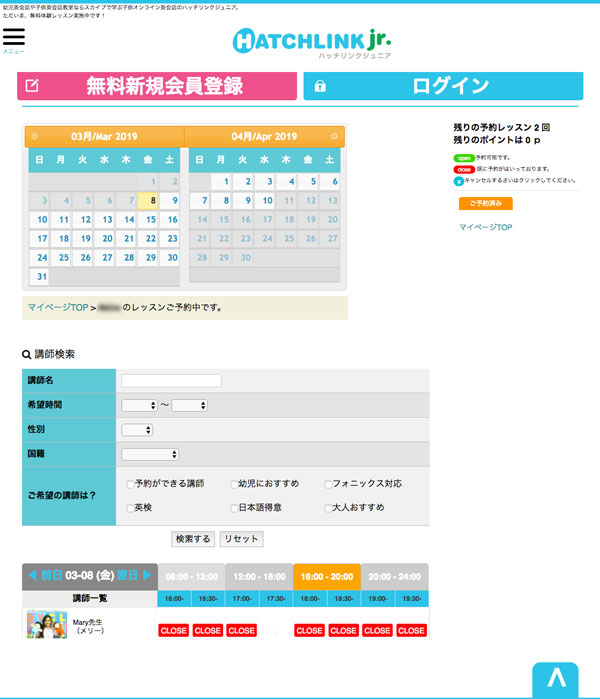Tick the 英検 checkbox
Viewport: 600px width, 699px height.
tap(131, 508)
